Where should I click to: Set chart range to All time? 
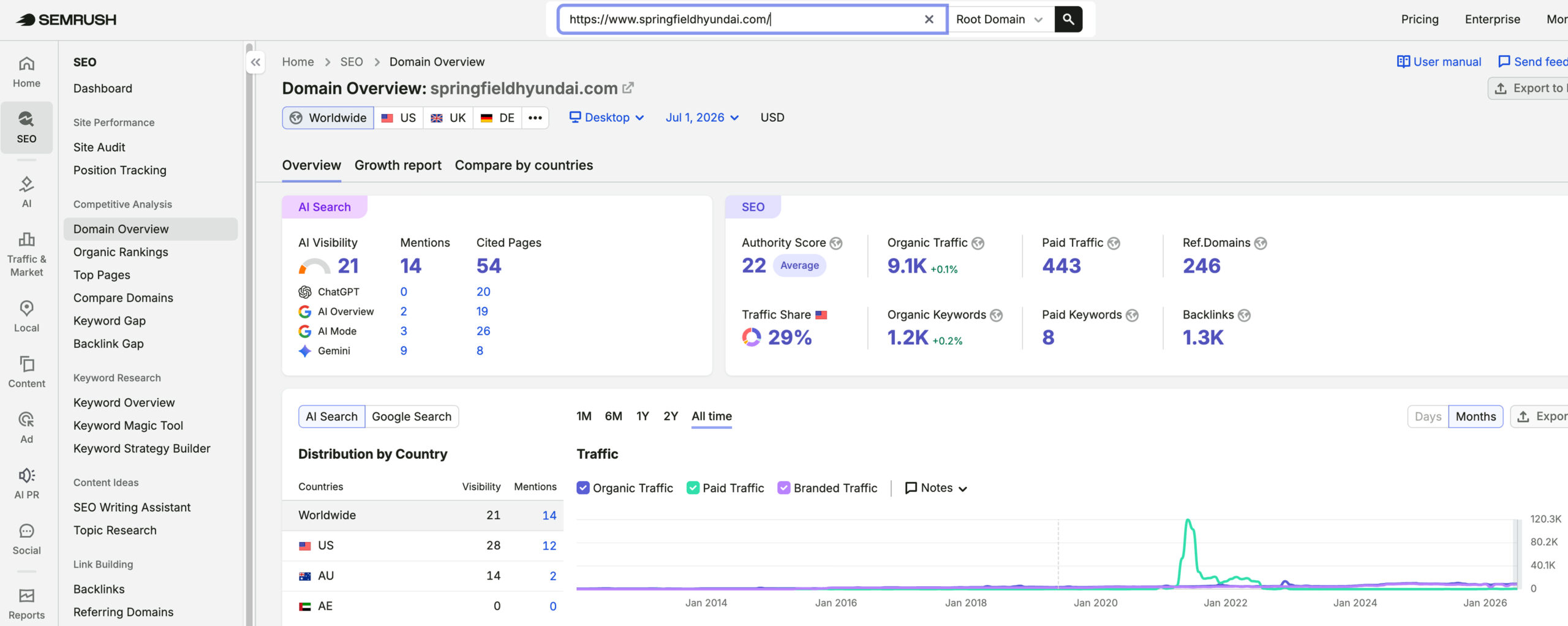pos(712,417)
